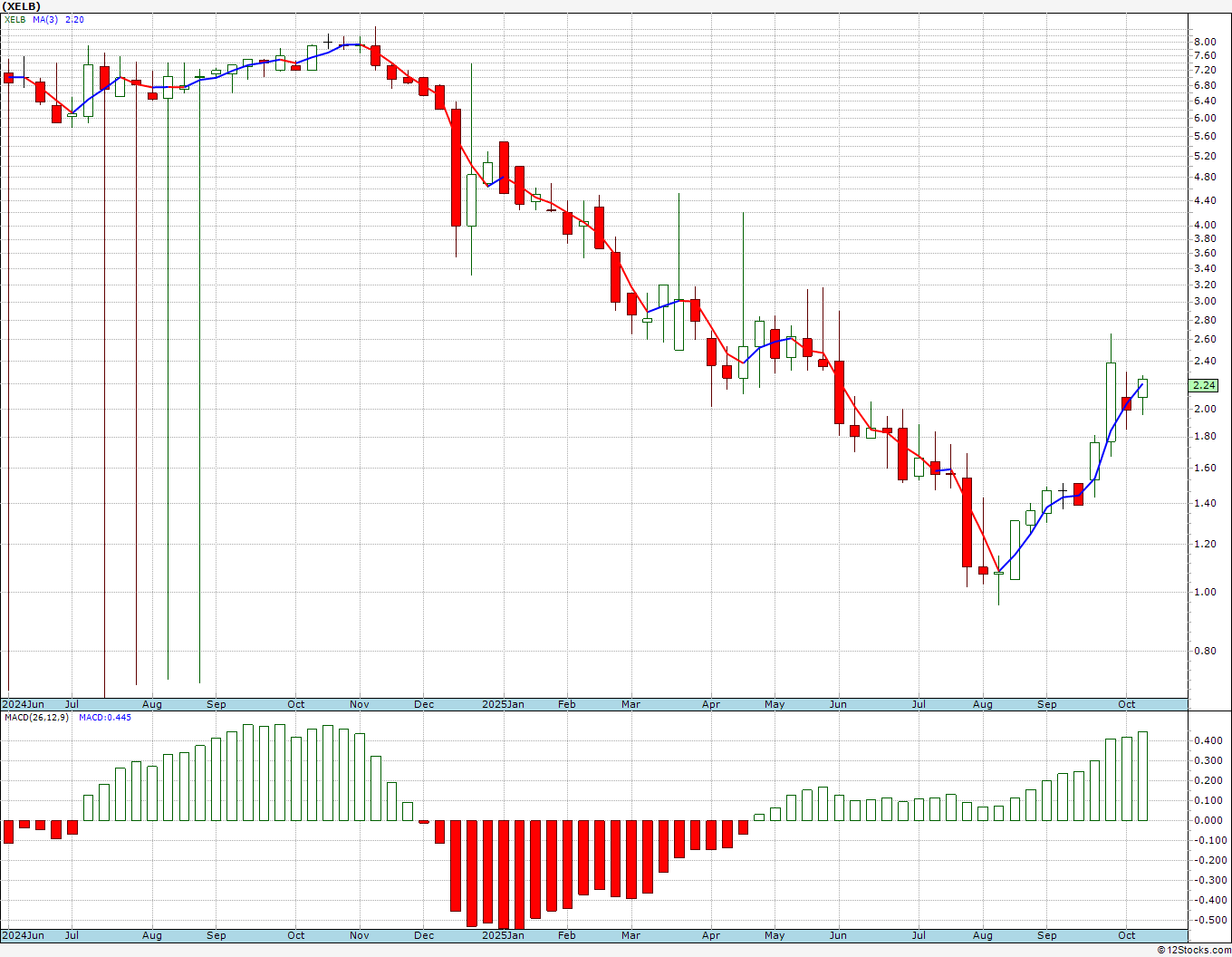Click the 1.00 price axis label
Viewport: 1232px width, 957px height.
[1205, 592]
